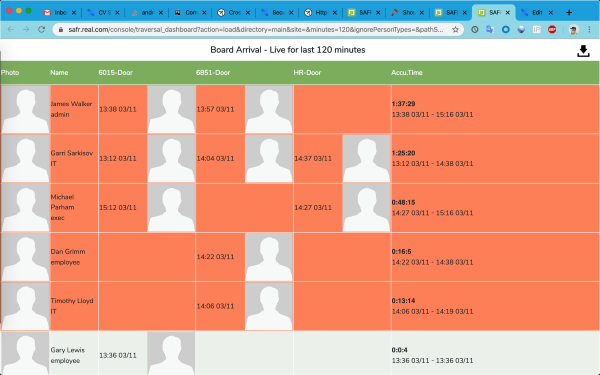Click the red adblock extension icon

point(552,29)
